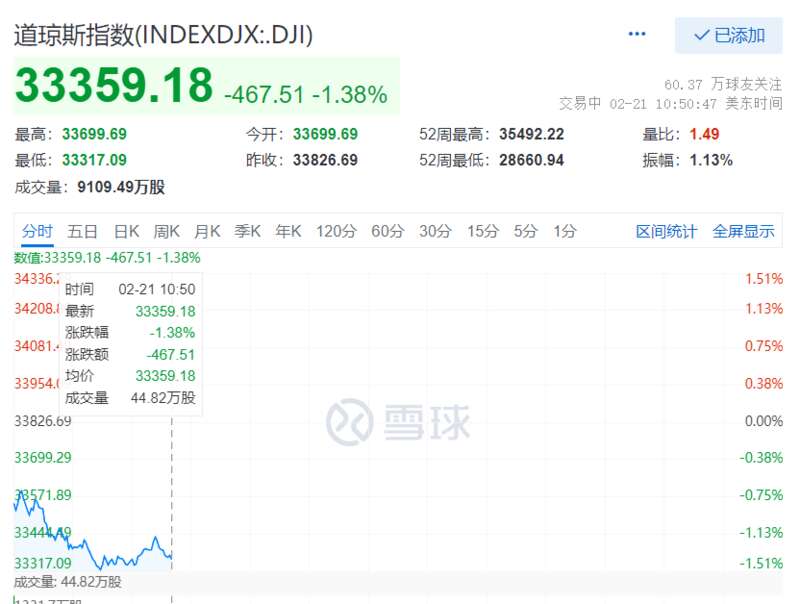Viewport: 800px width, 604px height.
Task: Select the 季K quarterly chart tab
Action: (x=247, y=232)
